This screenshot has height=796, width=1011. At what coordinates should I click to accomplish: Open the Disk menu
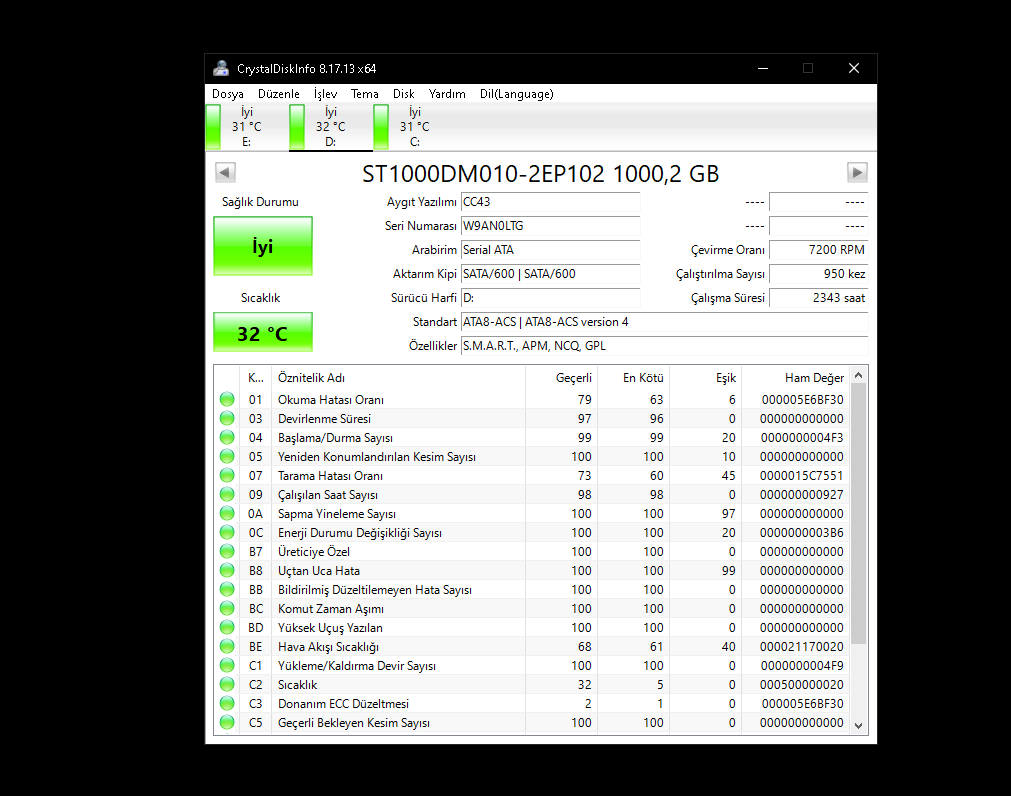[404, 94]
